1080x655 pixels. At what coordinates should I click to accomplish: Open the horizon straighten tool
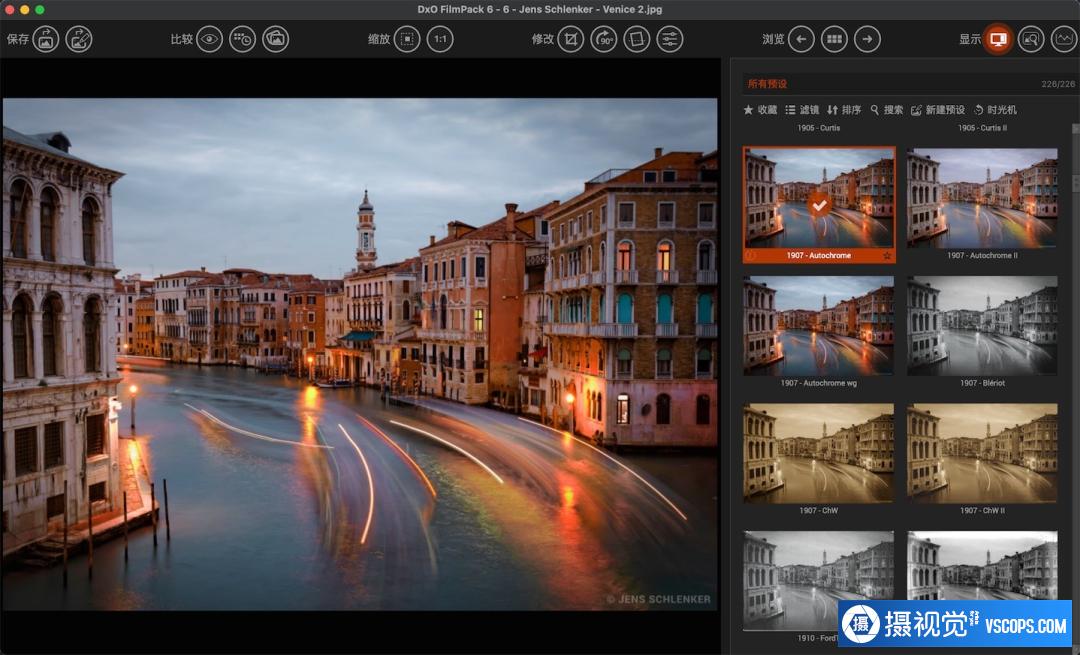pos(637,39)
